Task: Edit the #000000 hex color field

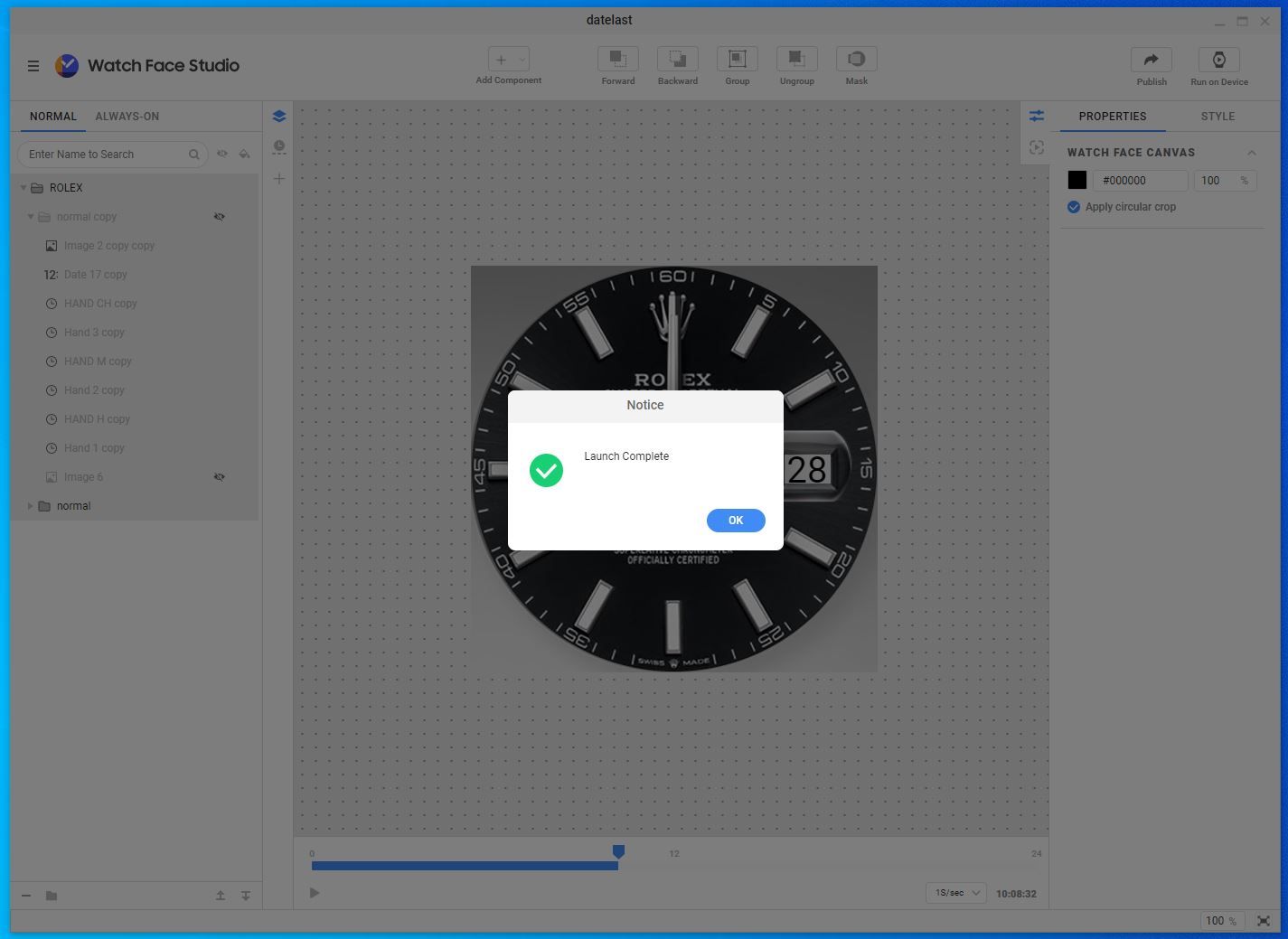Action: tap(1140, 181)
